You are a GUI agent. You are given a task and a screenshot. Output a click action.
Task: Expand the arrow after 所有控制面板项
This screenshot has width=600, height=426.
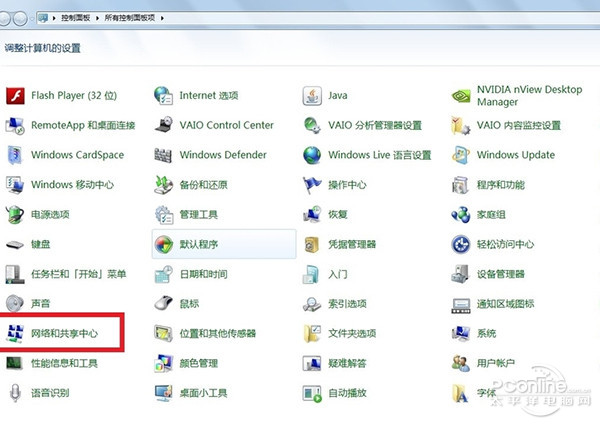[162, 18]
